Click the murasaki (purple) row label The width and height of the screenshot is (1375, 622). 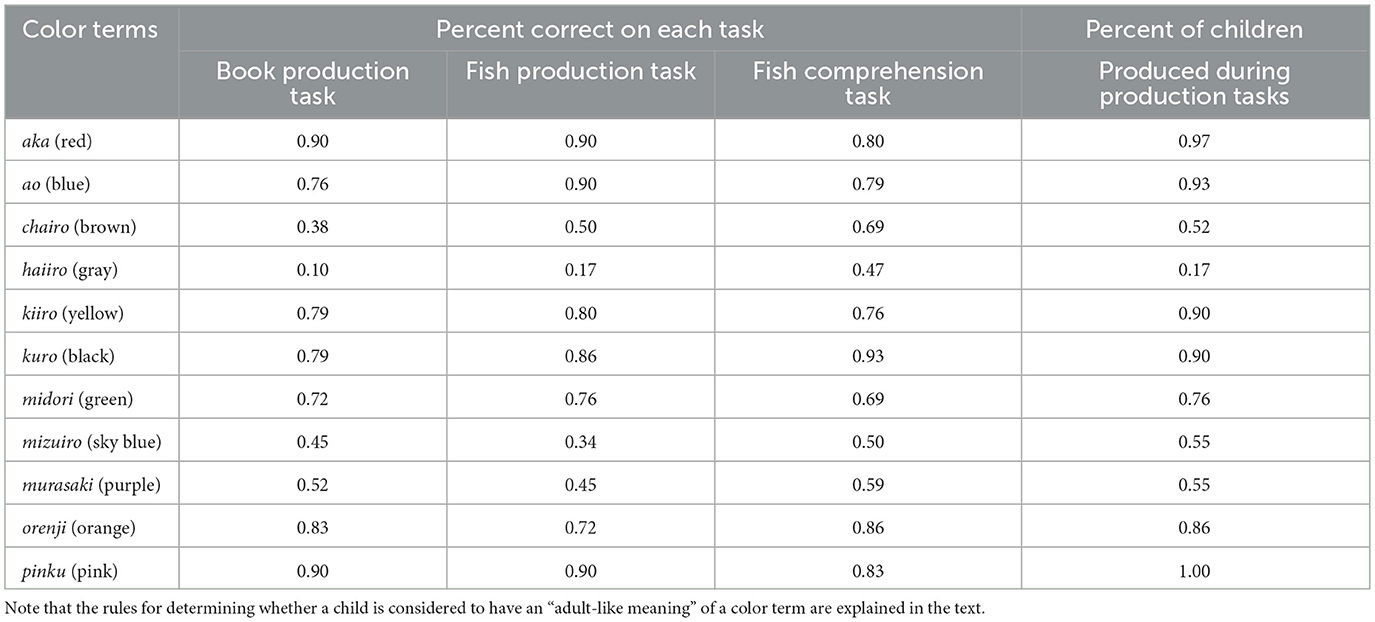pos(91,485)
